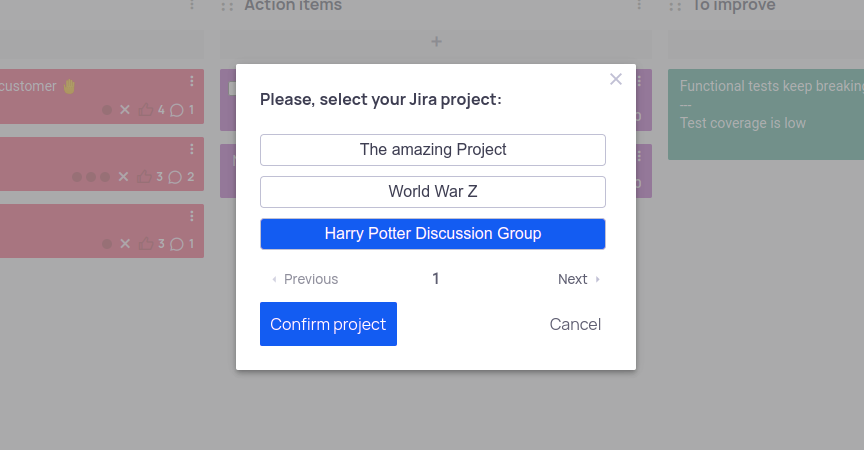
Task: Like the customer card with 4 votes
Action: (146, 110)
